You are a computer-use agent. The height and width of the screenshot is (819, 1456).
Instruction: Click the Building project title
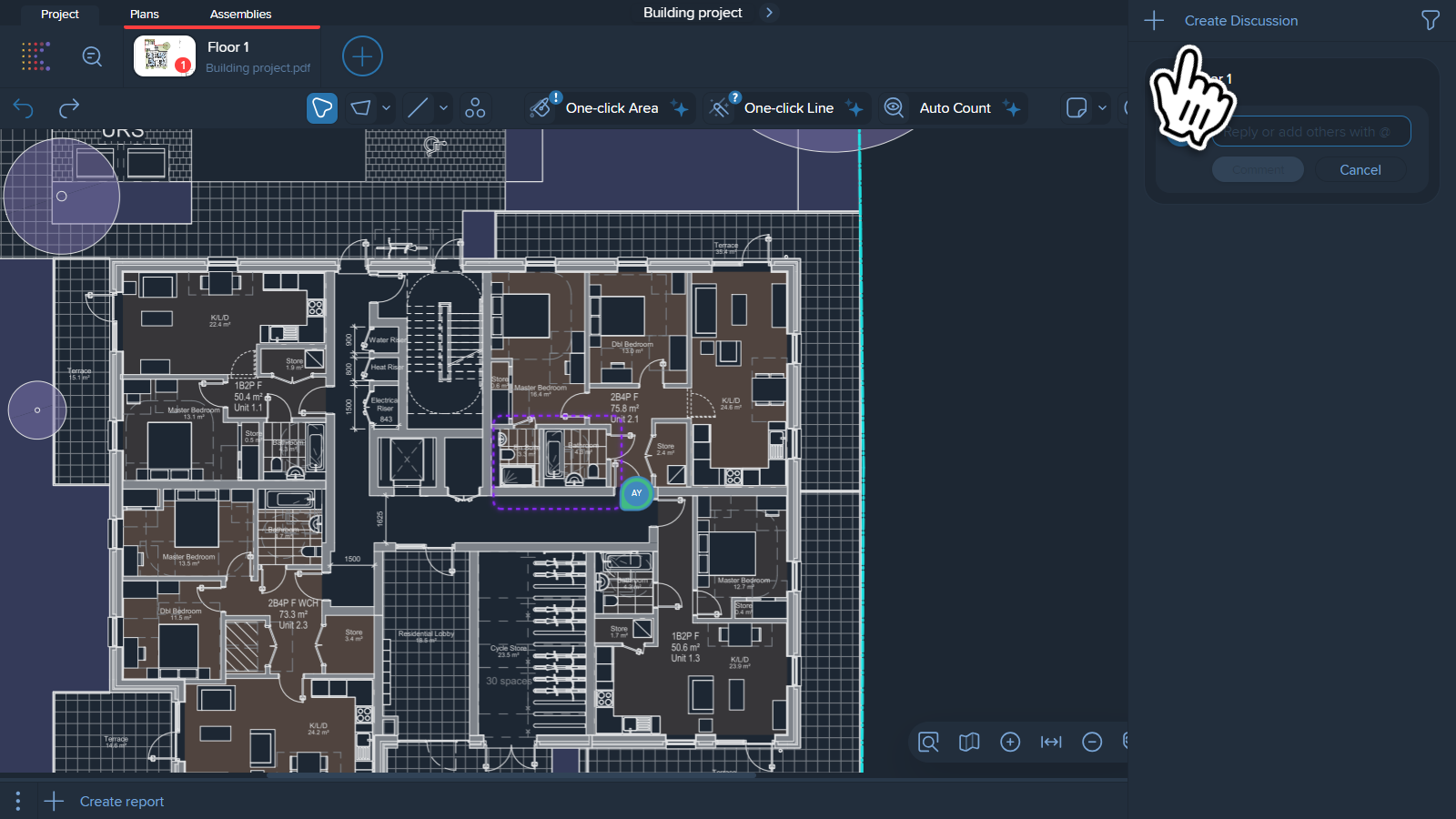(x=693, y=13)
